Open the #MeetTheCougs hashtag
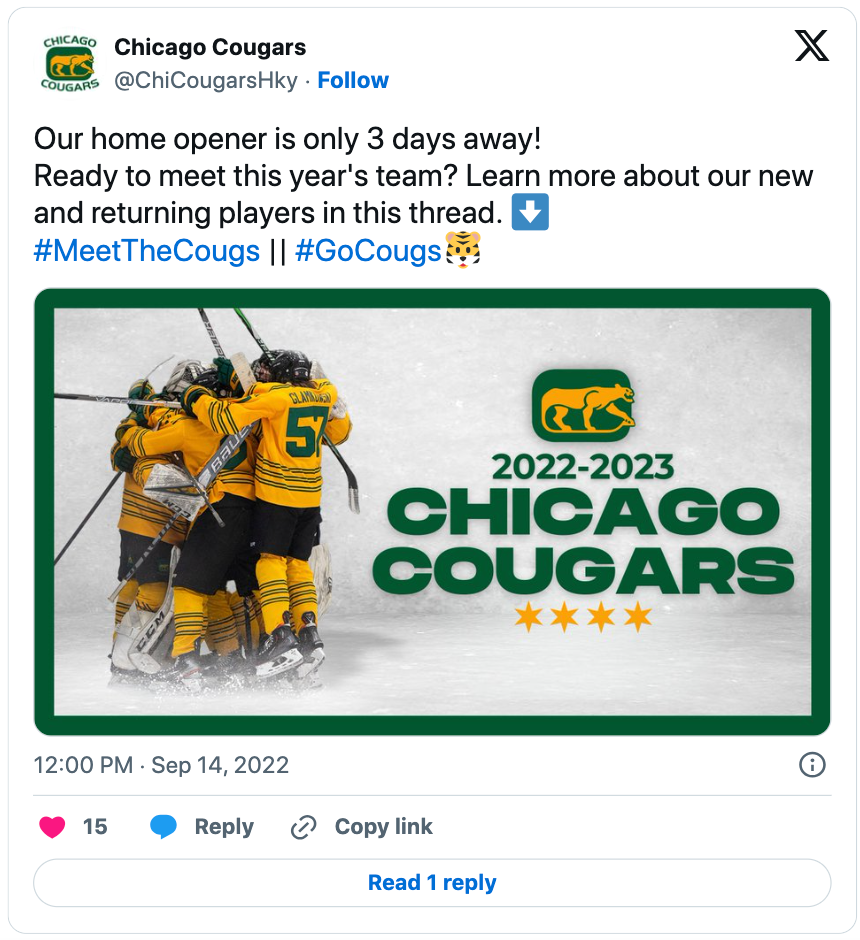860x940 pixels. click(x=147, y=250)
